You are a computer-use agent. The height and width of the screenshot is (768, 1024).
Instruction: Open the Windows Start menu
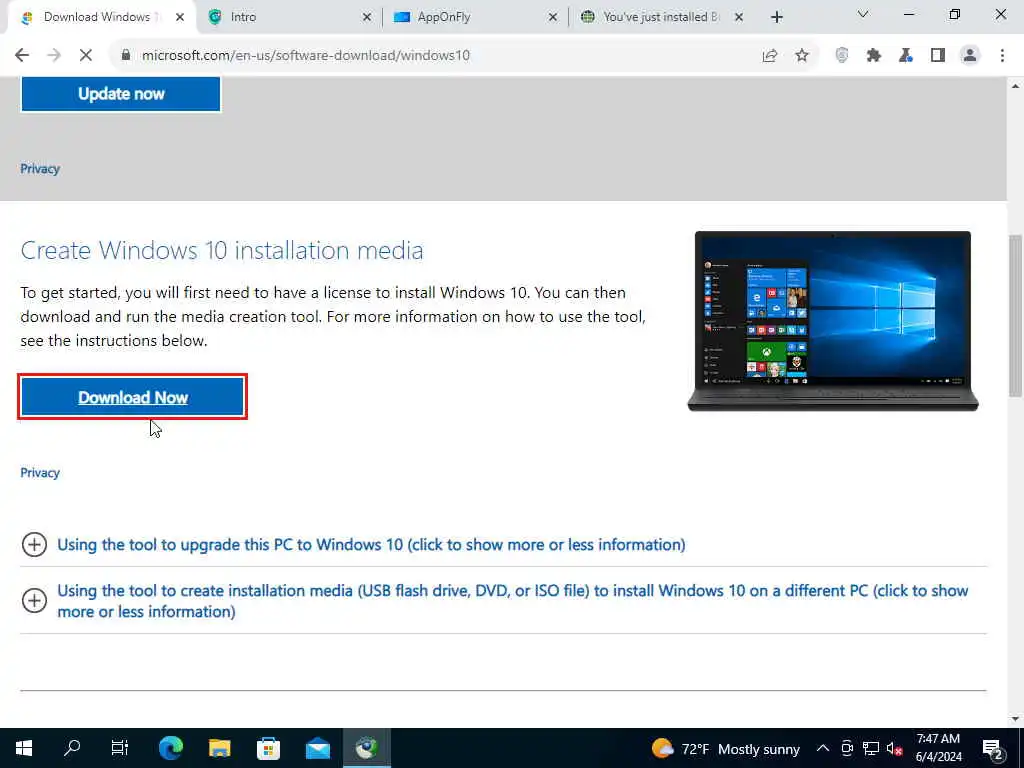(24, 748)
